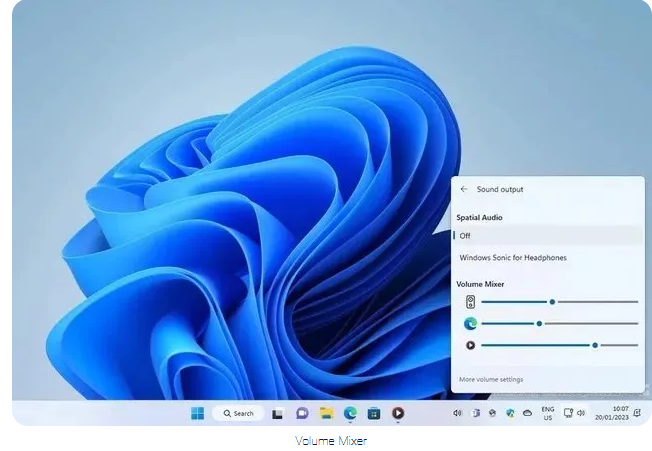Image resolution: width=652 pixels, height=451 pixels.
Task: Select Off under Spatial Audio
Action: click(x=548, y=236)
